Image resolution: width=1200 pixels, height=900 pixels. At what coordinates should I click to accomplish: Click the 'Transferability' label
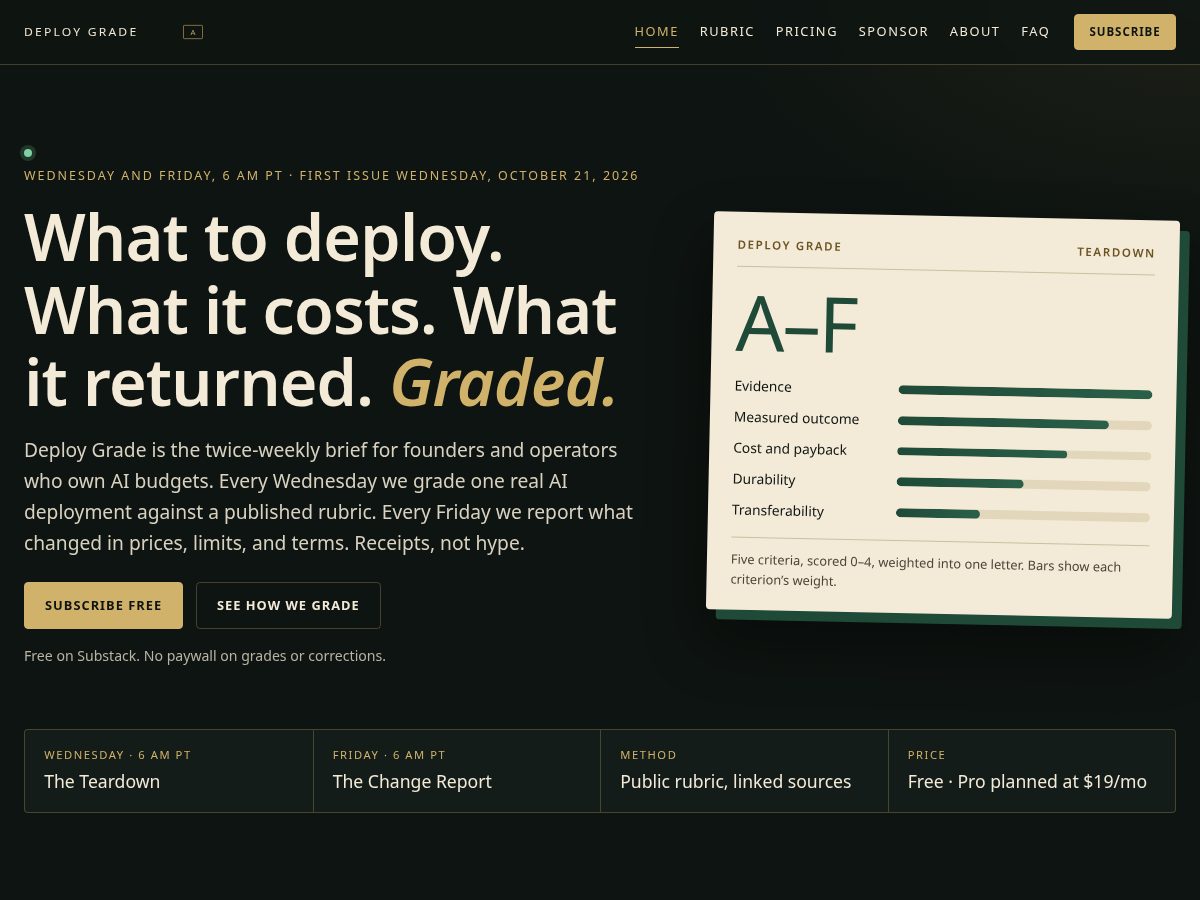(778, 510)
